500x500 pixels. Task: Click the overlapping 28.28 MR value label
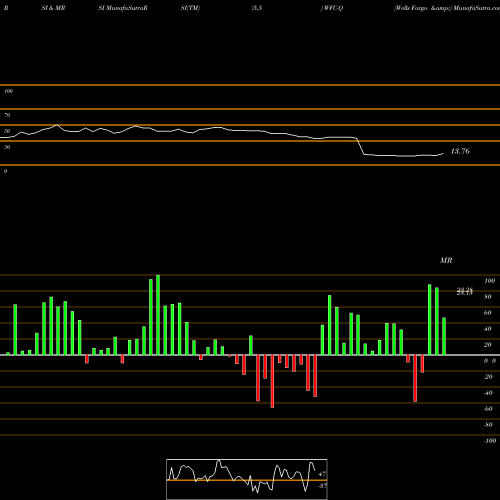[465, 291]
